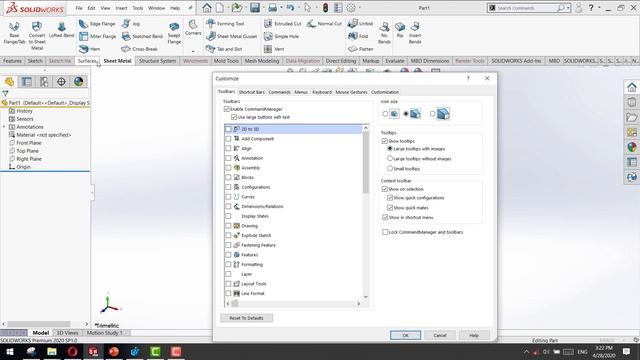Screen dimensions: 640x360
Task: Select Large tooltips without images option
Action: click(x=390, y=158)
